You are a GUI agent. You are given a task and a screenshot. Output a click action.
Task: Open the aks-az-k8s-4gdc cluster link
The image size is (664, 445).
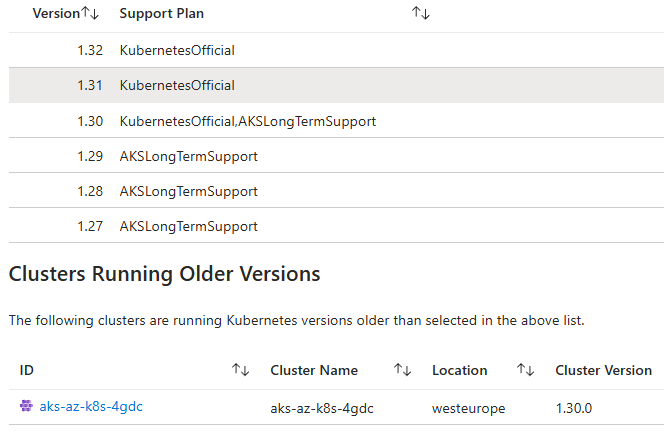[91, 406]
